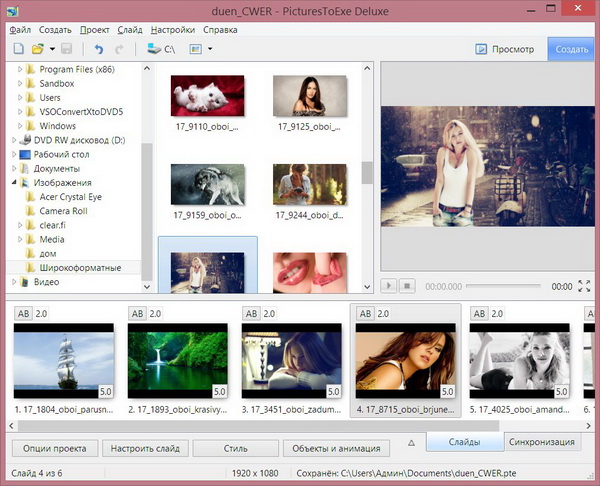
Task: Select the Media folder
Action: (x=52, y=239)
